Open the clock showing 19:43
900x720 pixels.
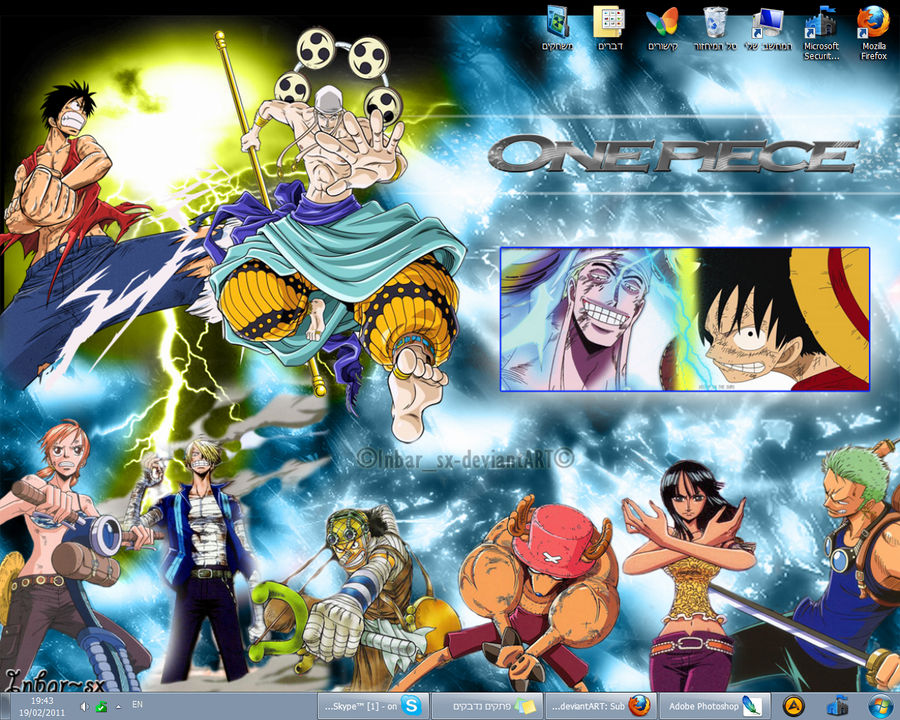tap(42, 707)
